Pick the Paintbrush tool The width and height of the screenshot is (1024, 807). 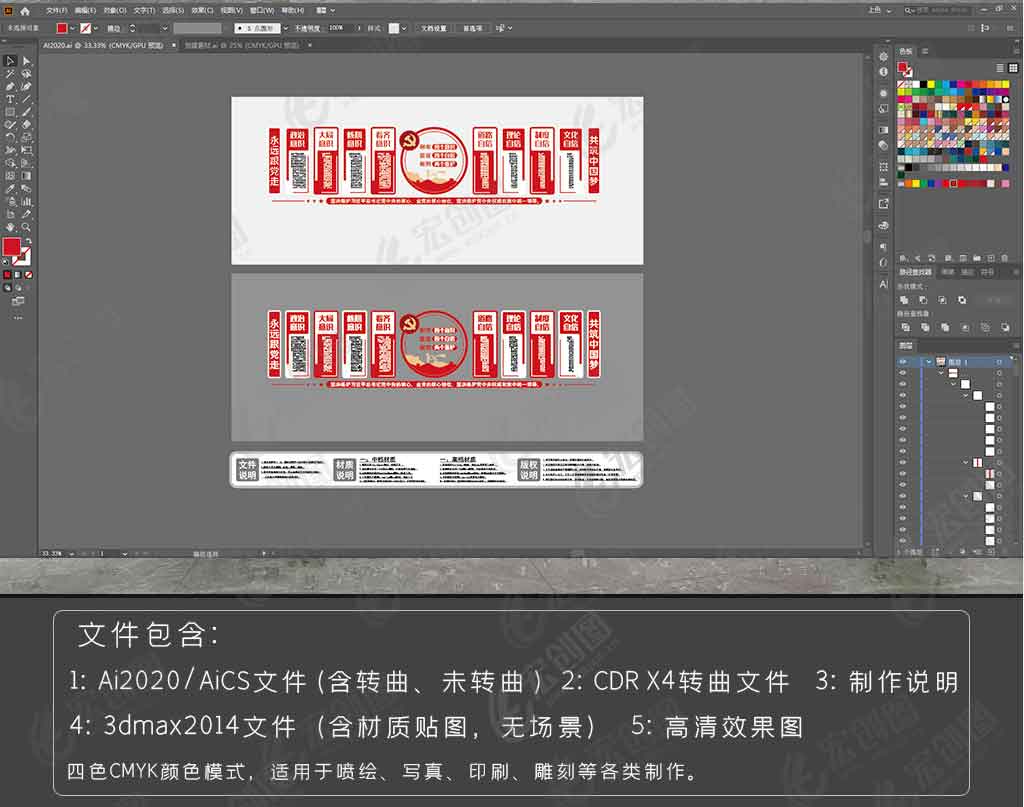click(26, 112)
